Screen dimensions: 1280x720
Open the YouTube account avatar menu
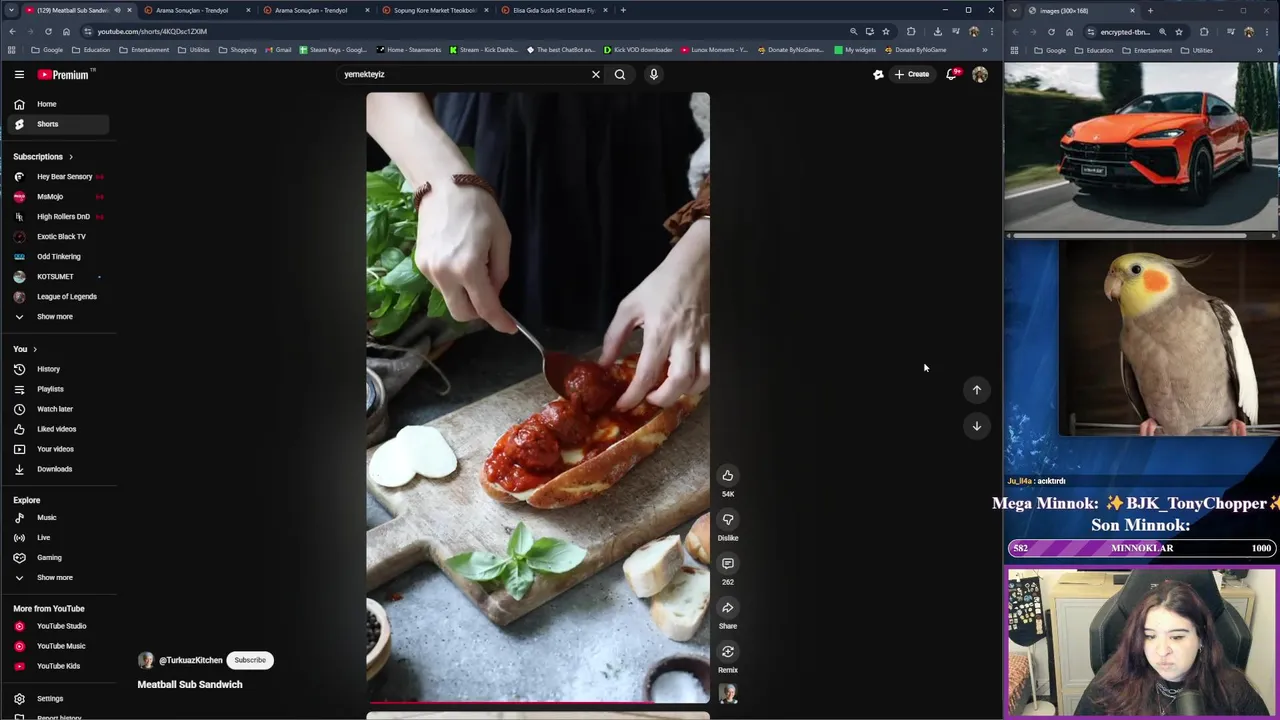980,74
